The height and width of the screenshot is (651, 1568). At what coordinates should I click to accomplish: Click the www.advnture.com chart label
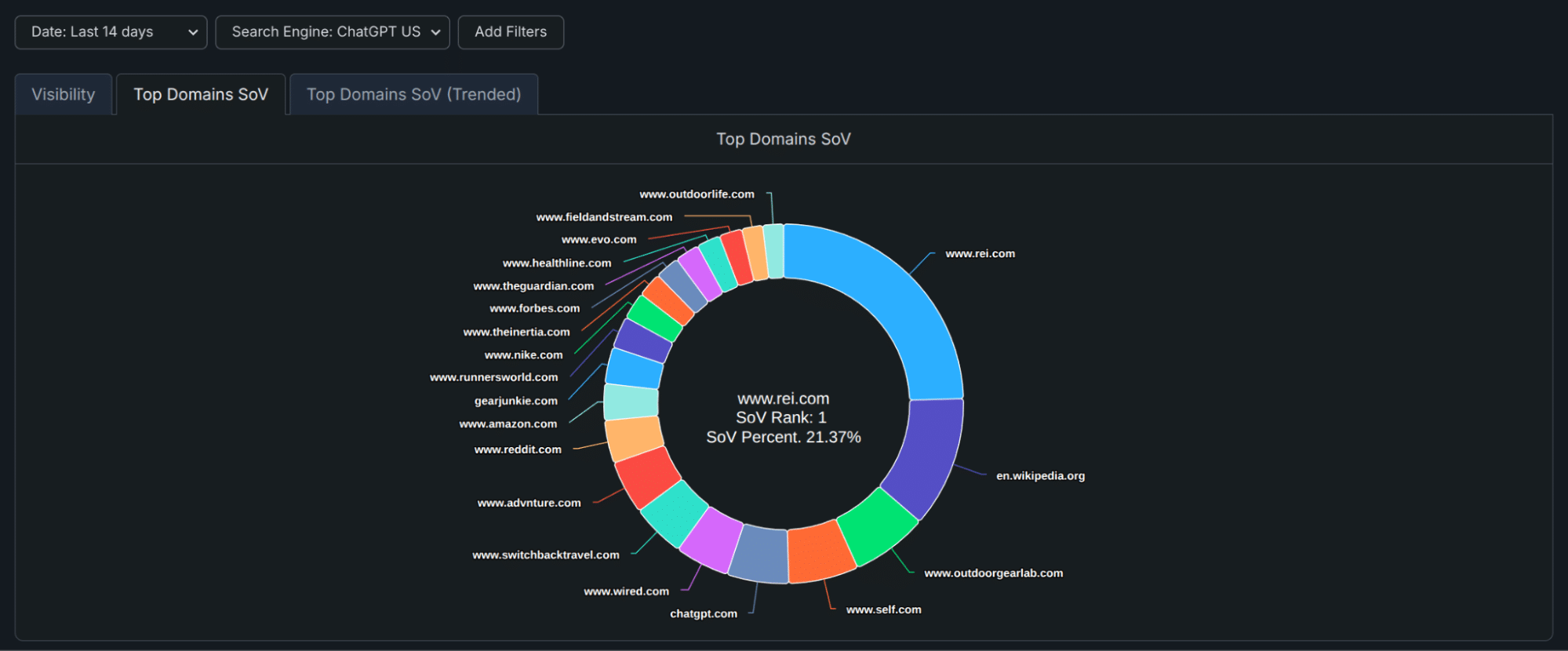click(529, 503)
